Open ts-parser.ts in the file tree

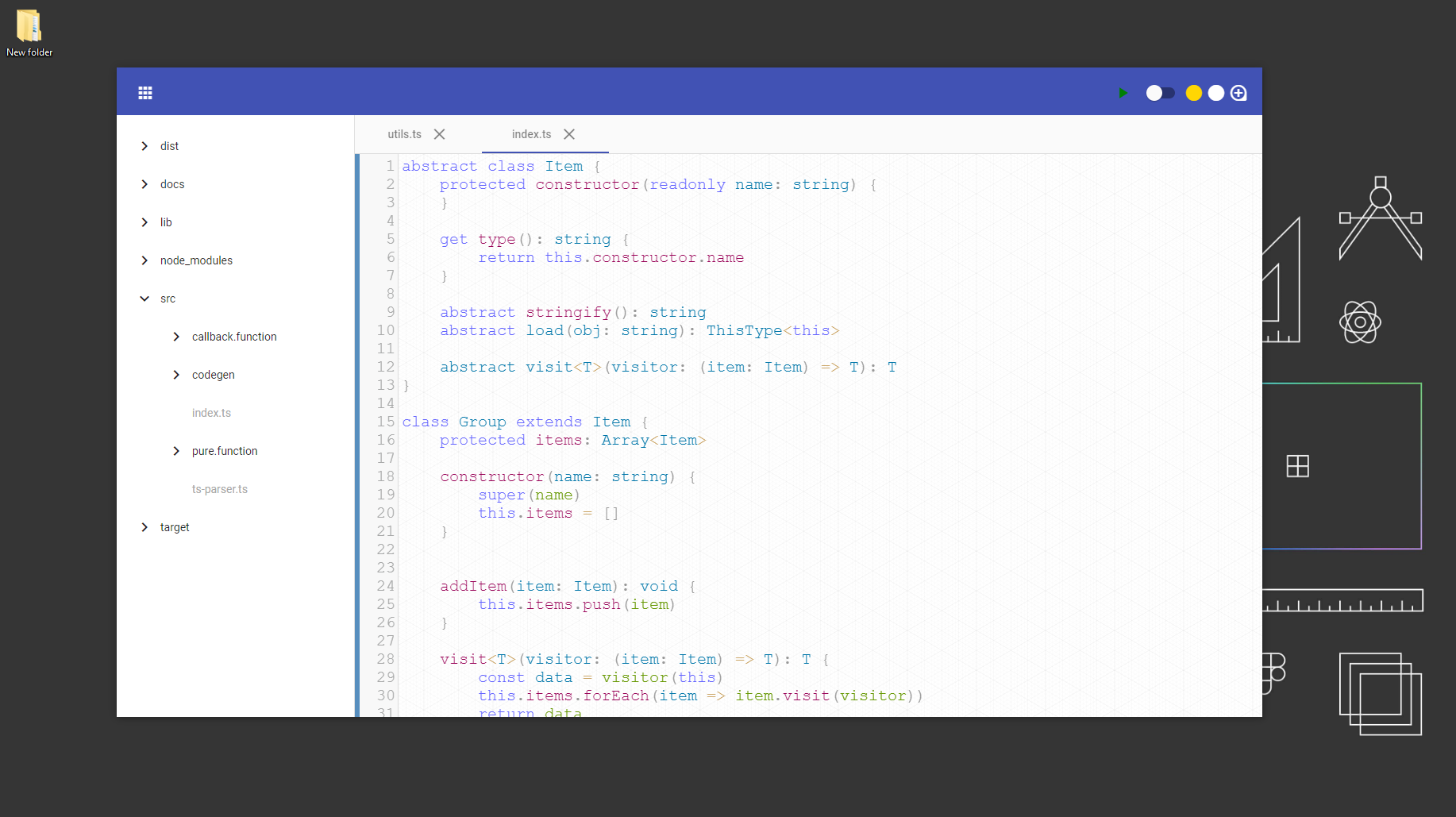point(220,489)
